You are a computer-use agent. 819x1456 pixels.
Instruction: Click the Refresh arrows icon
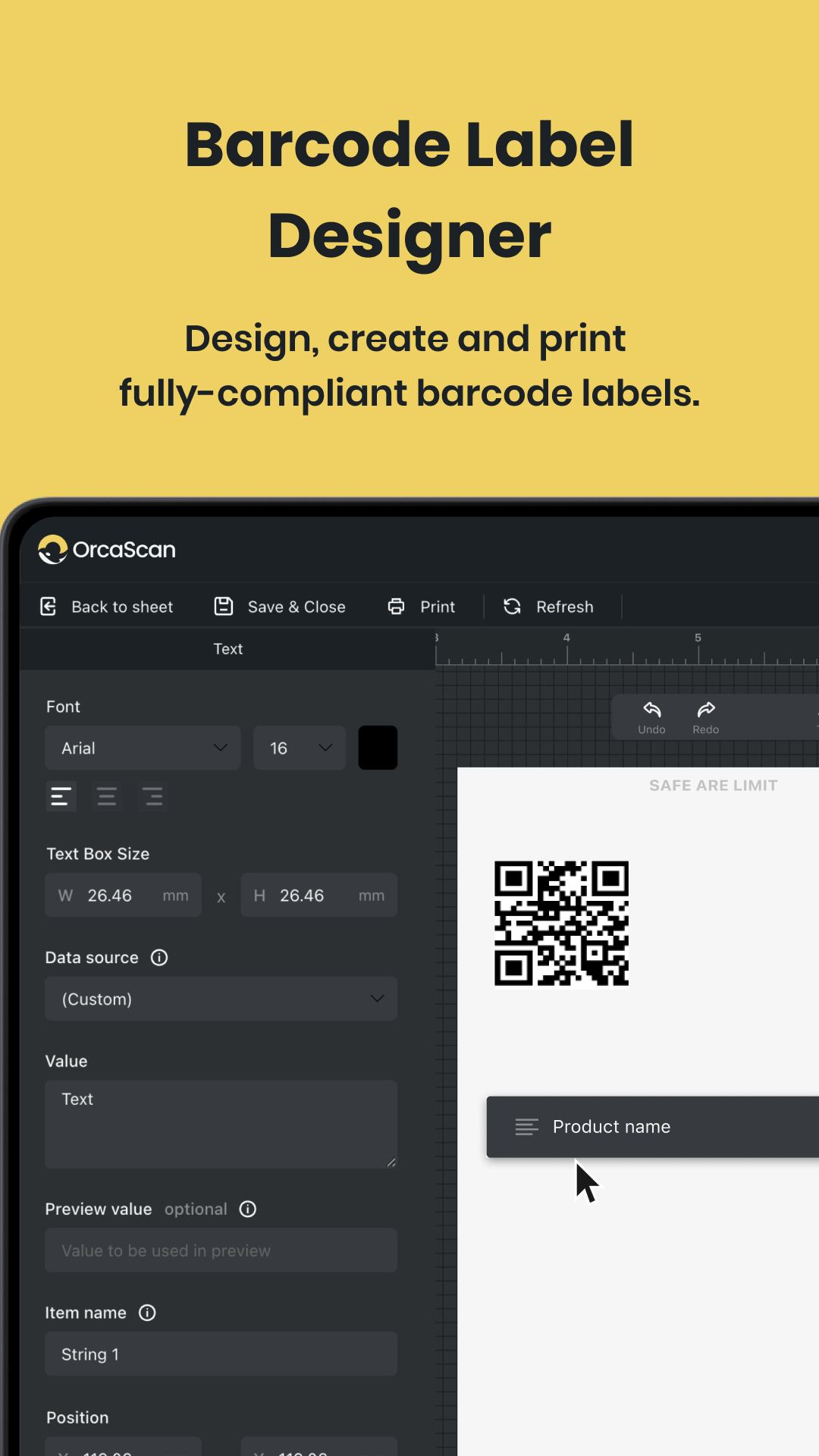coord(513,607)
